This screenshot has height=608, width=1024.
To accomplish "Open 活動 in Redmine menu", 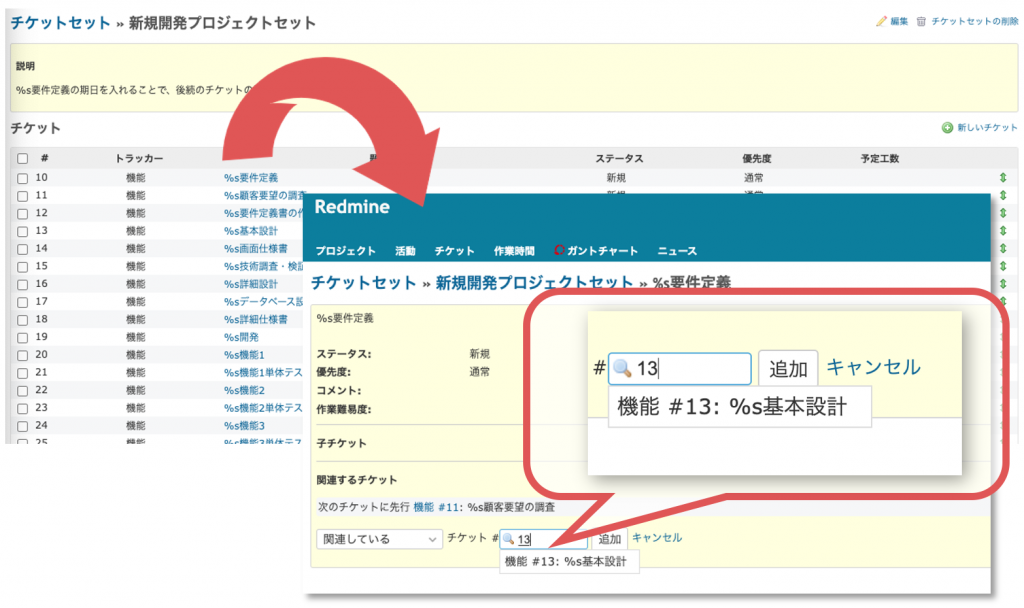I will 405,251.
